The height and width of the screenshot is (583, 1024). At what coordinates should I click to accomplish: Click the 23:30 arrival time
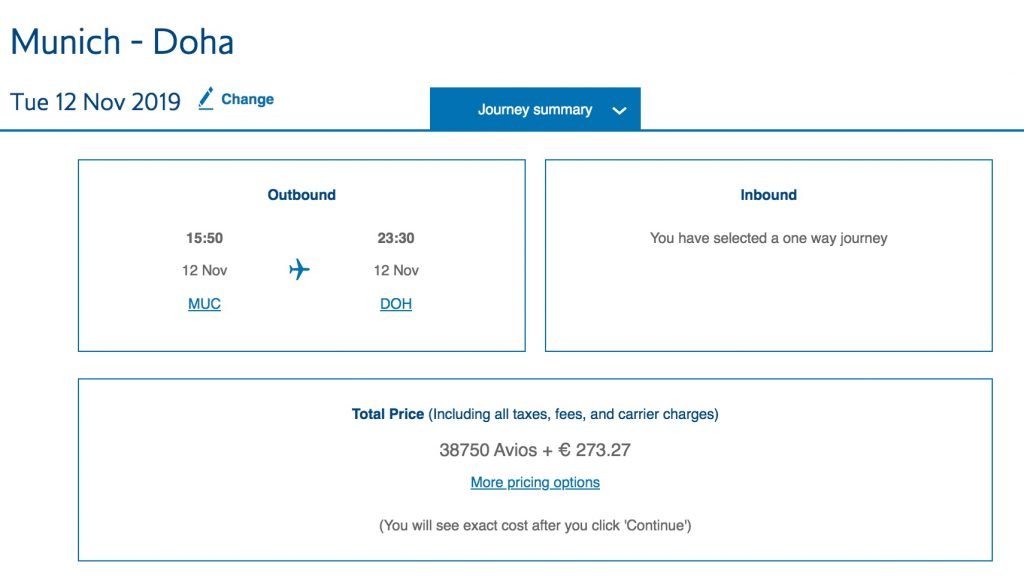pos(396,238)
